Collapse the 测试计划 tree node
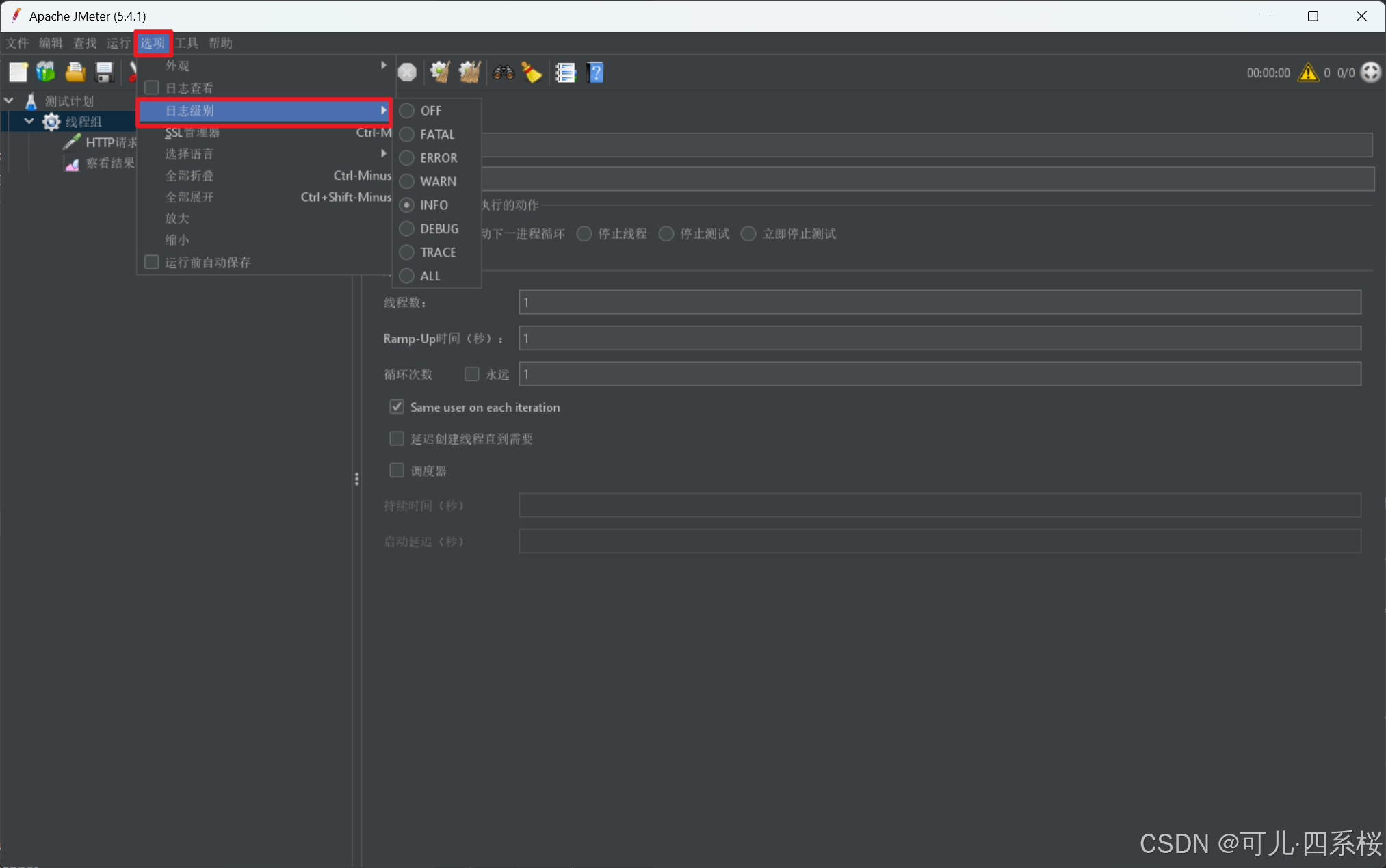This screenshot has width=1386, height=868. tap(10, 101)
